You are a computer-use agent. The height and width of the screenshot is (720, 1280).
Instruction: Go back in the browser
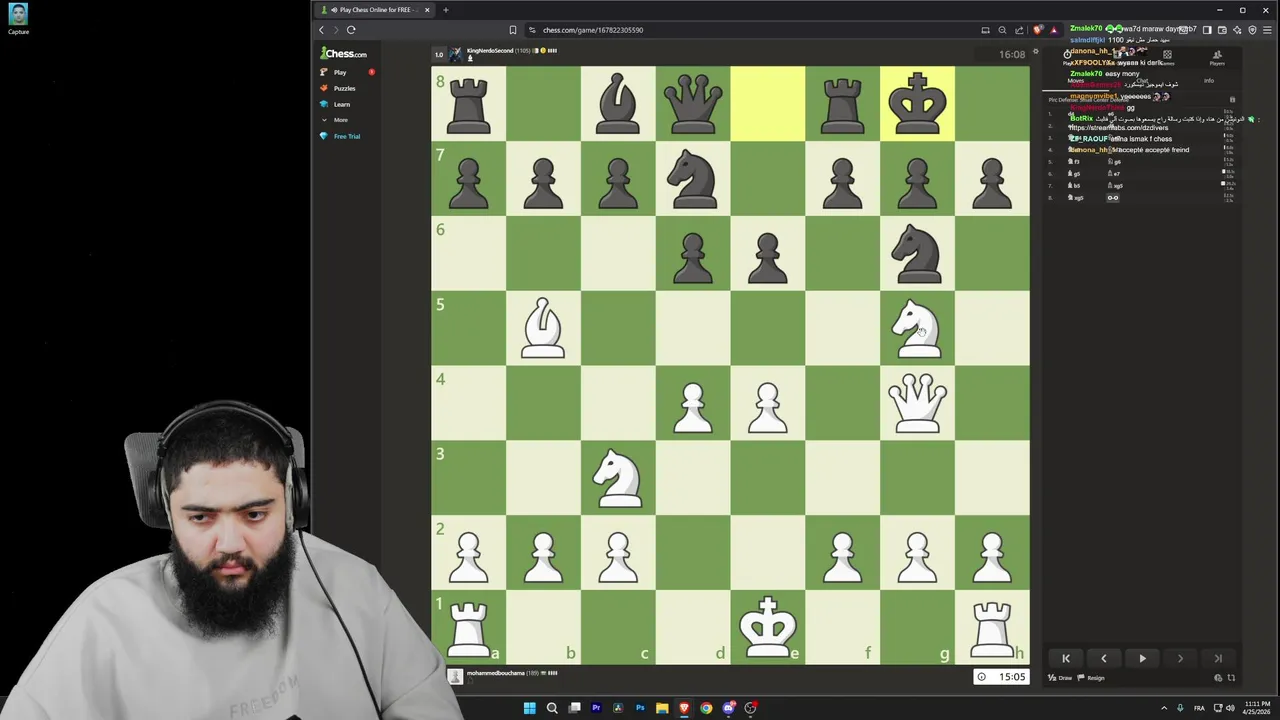(x=321, y=30)
